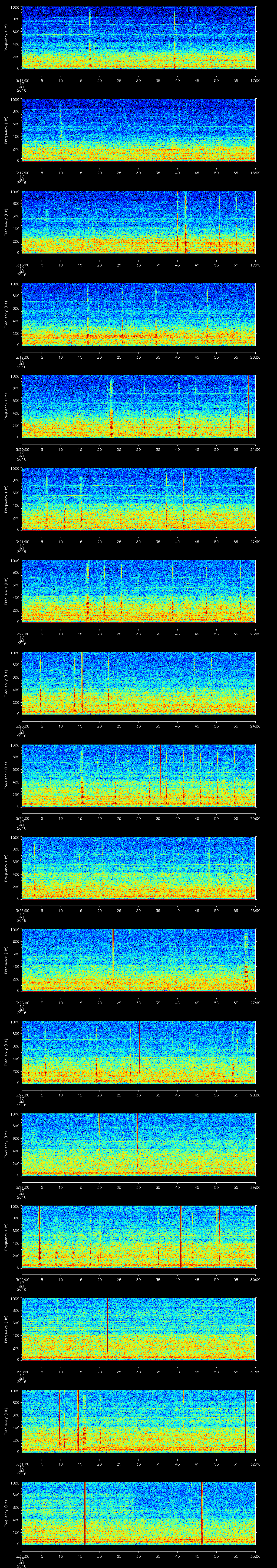The width and height of the screenshot is (277, 1568).
Task: Click the 3:28:00 axis label
Action: (22, 1187)
